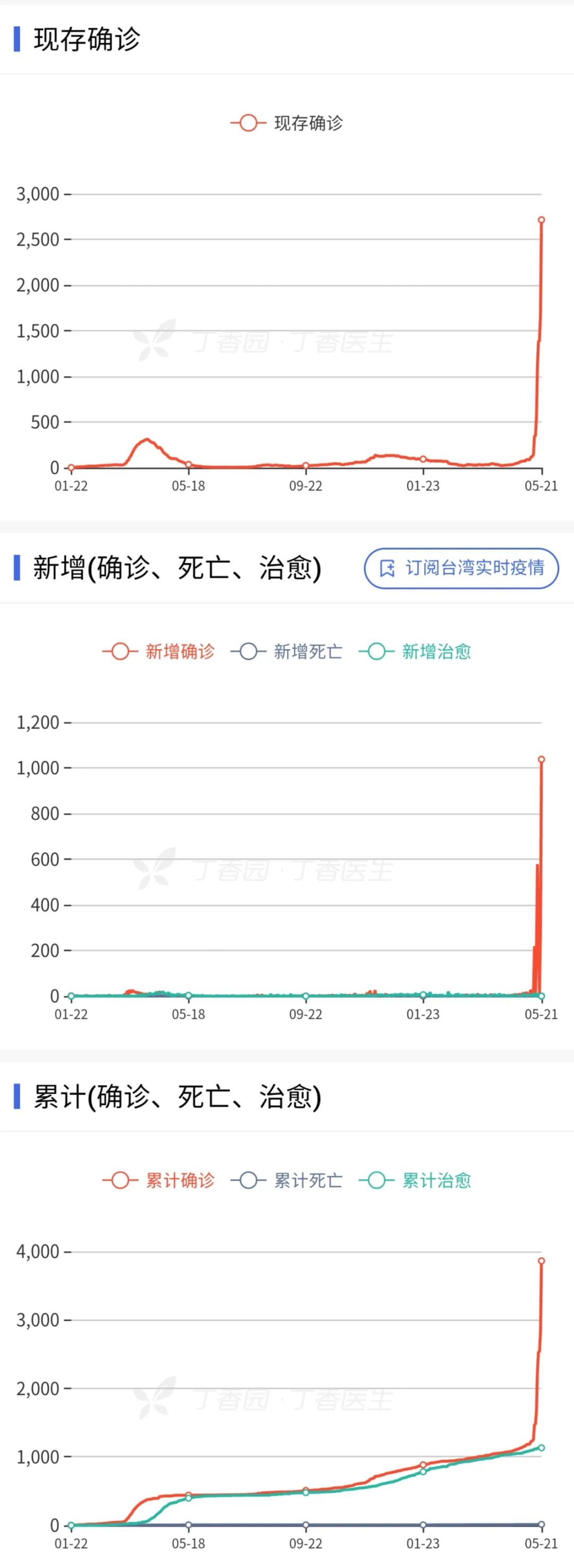574x1568 pixels.
Task: Select the 05-21 peak point on 新增确诊 line
Action: [x=541, y=759]
